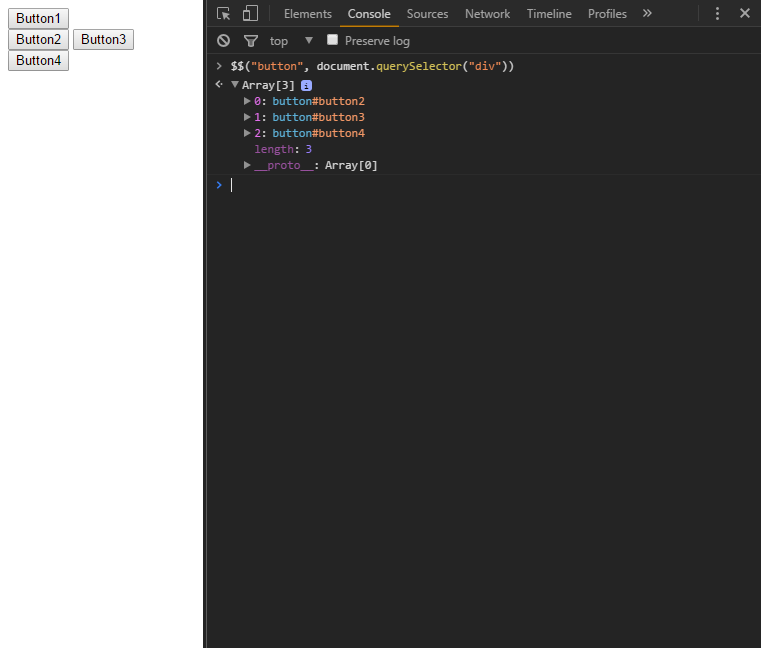Show more DevTools tabs via double chevron
761x648 pixels.
pos(647,14)
